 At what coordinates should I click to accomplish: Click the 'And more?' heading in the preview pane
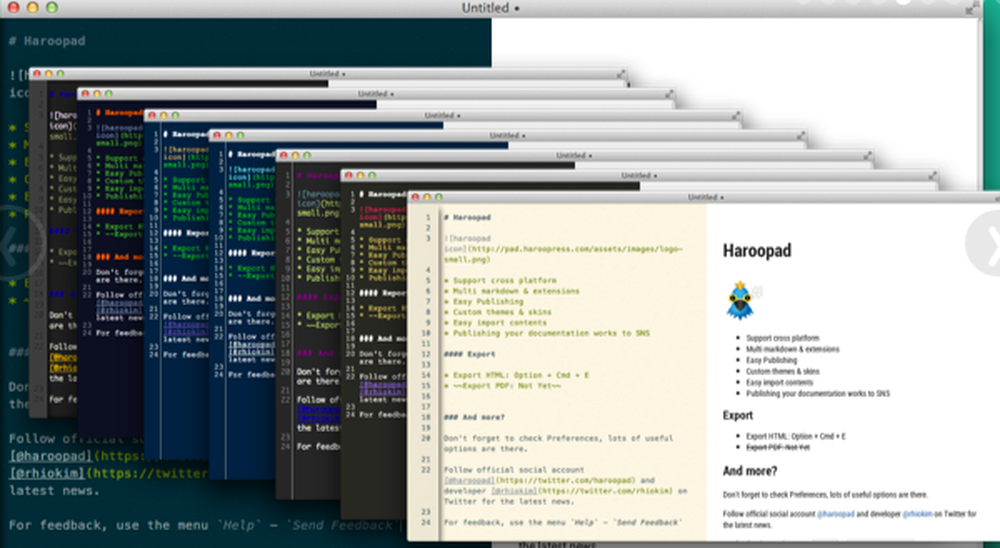click(x=750, y=471)
